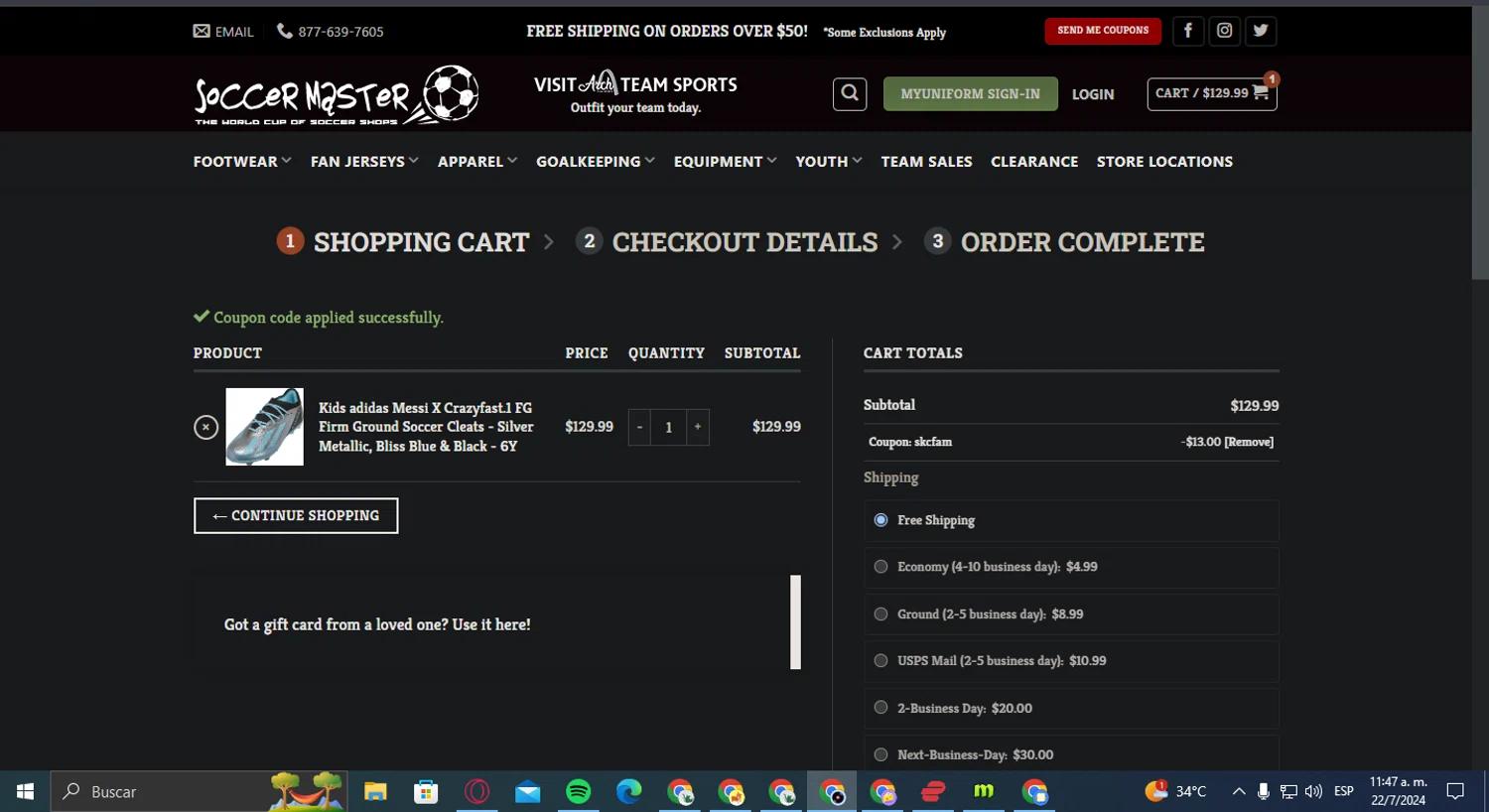The image size is (1489, 812).
Task: Open the Opera browser from the taskbar
Action: point(477,791)
